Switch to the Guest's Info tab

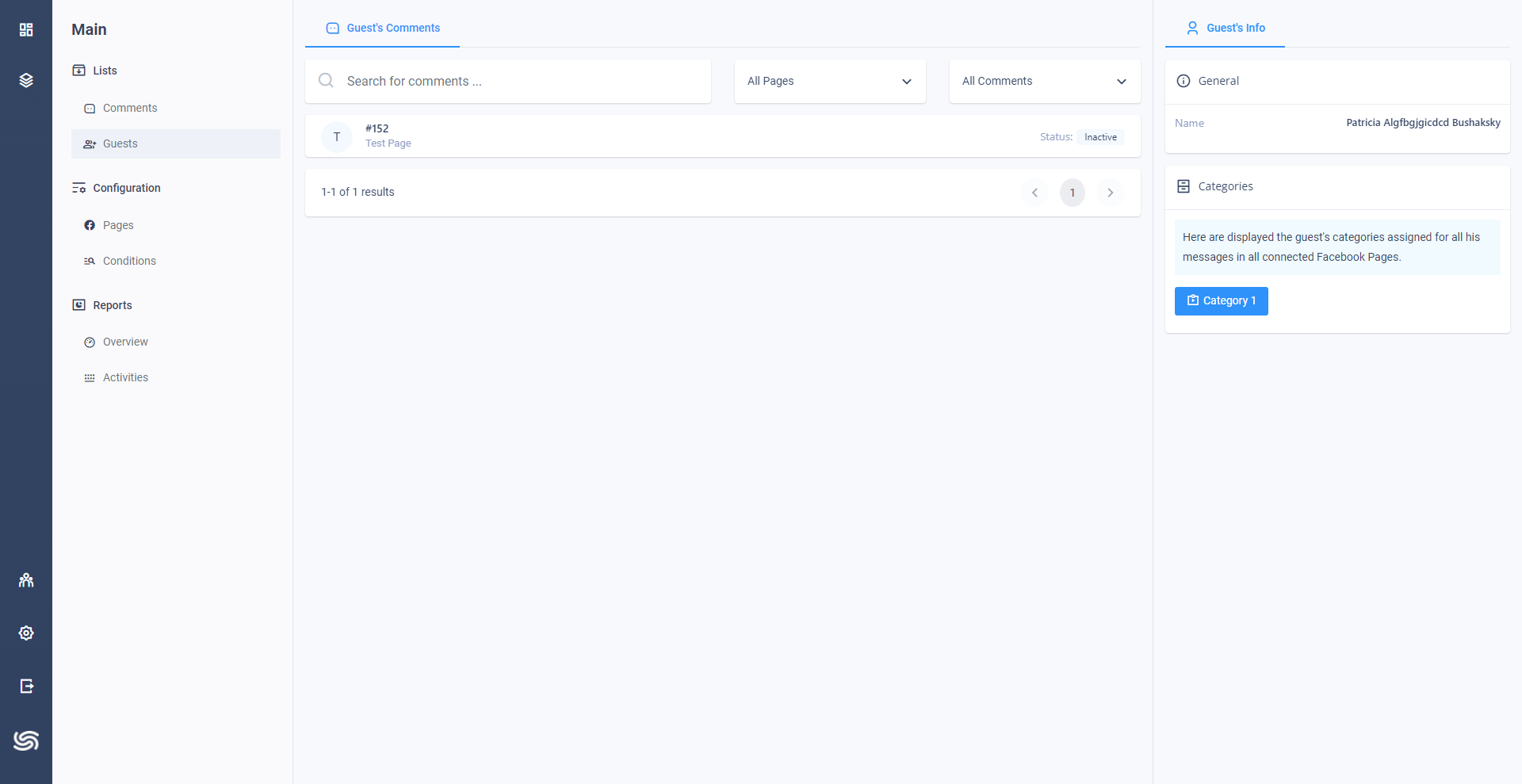tap(1225, 28)
